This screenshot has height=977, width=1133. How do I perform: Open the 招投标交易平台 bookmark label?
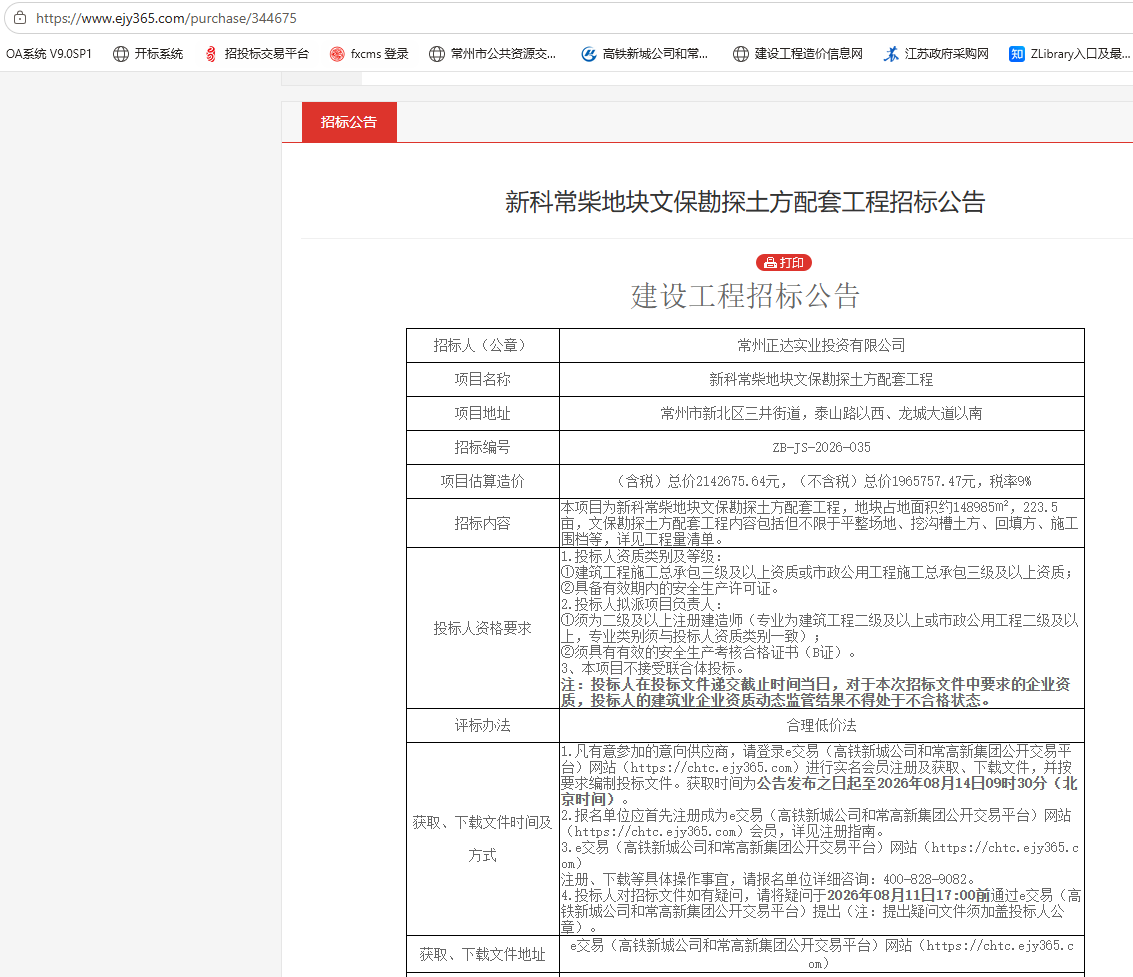click(x=267, y=53)
